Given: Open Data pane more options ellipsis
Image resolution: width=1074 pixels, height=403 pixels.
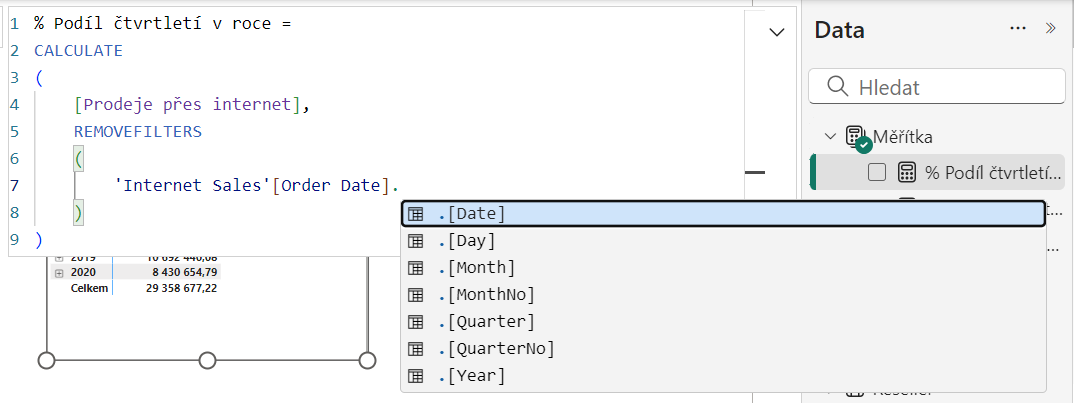Looking at the screenshot, I should click(1018, 29).
